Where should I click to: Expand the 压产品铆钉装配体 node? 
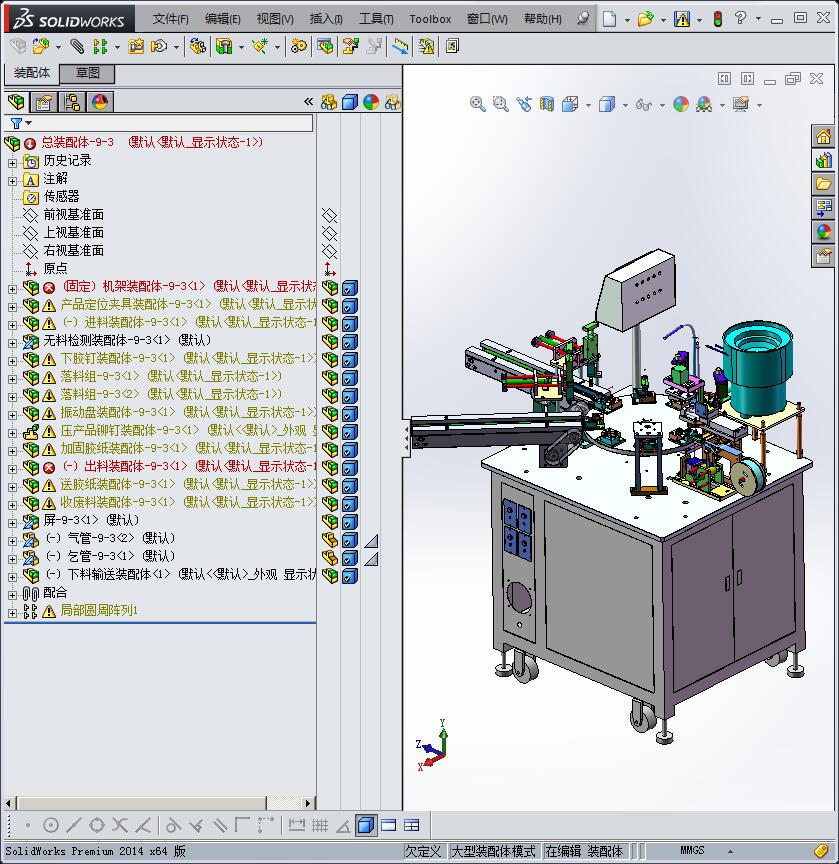click(12, 433)
